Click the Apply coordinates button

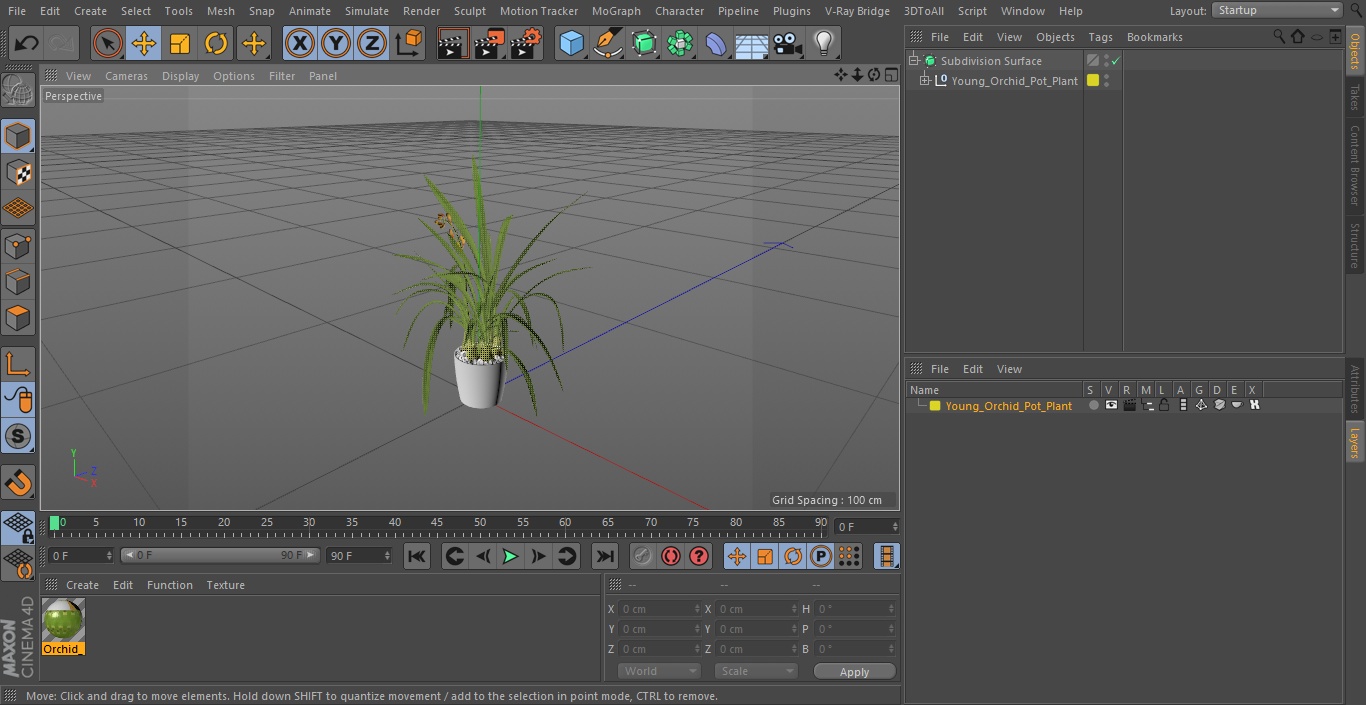pyautogui.click(x=854, y=672)
